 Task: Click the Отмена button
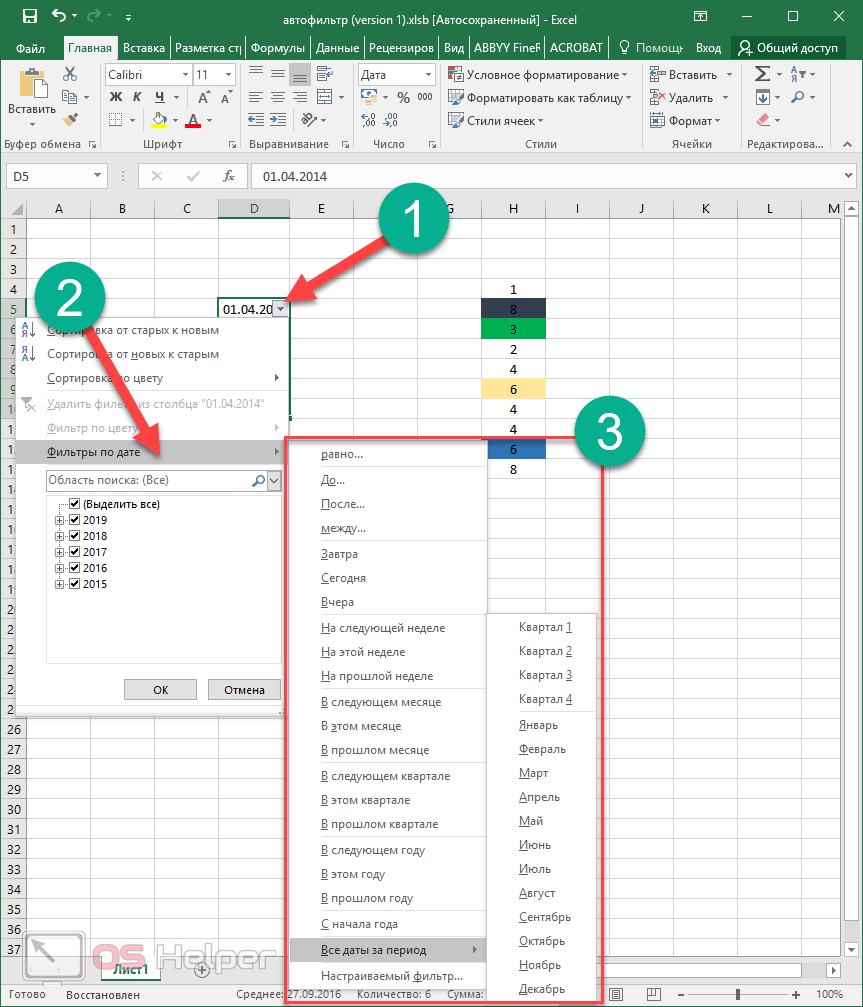244,689
